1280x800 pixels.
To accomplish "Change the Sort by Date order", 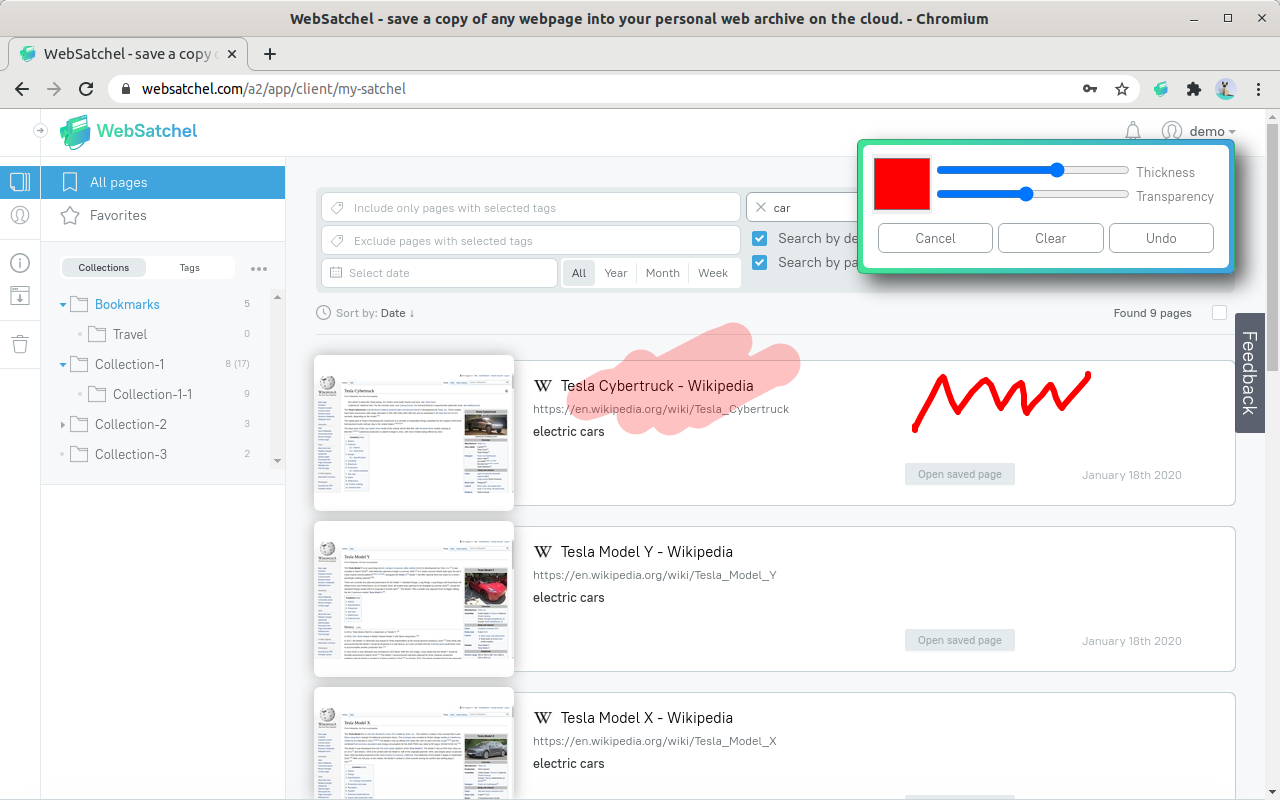I will pos(397,313).
